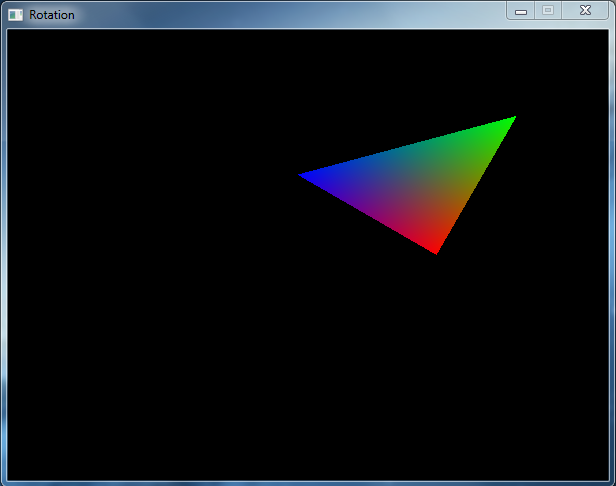Minimize the Rotation window

pos(521,10)
